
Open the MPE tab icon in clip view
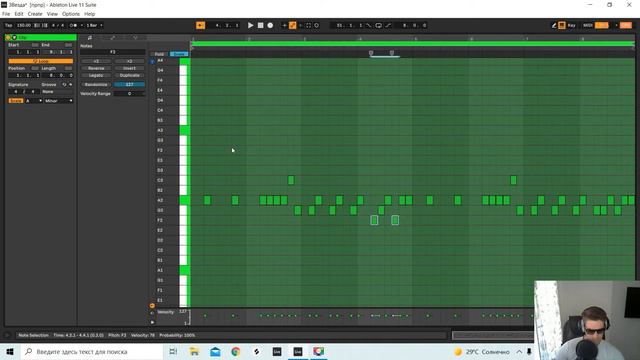click(135, 38)
